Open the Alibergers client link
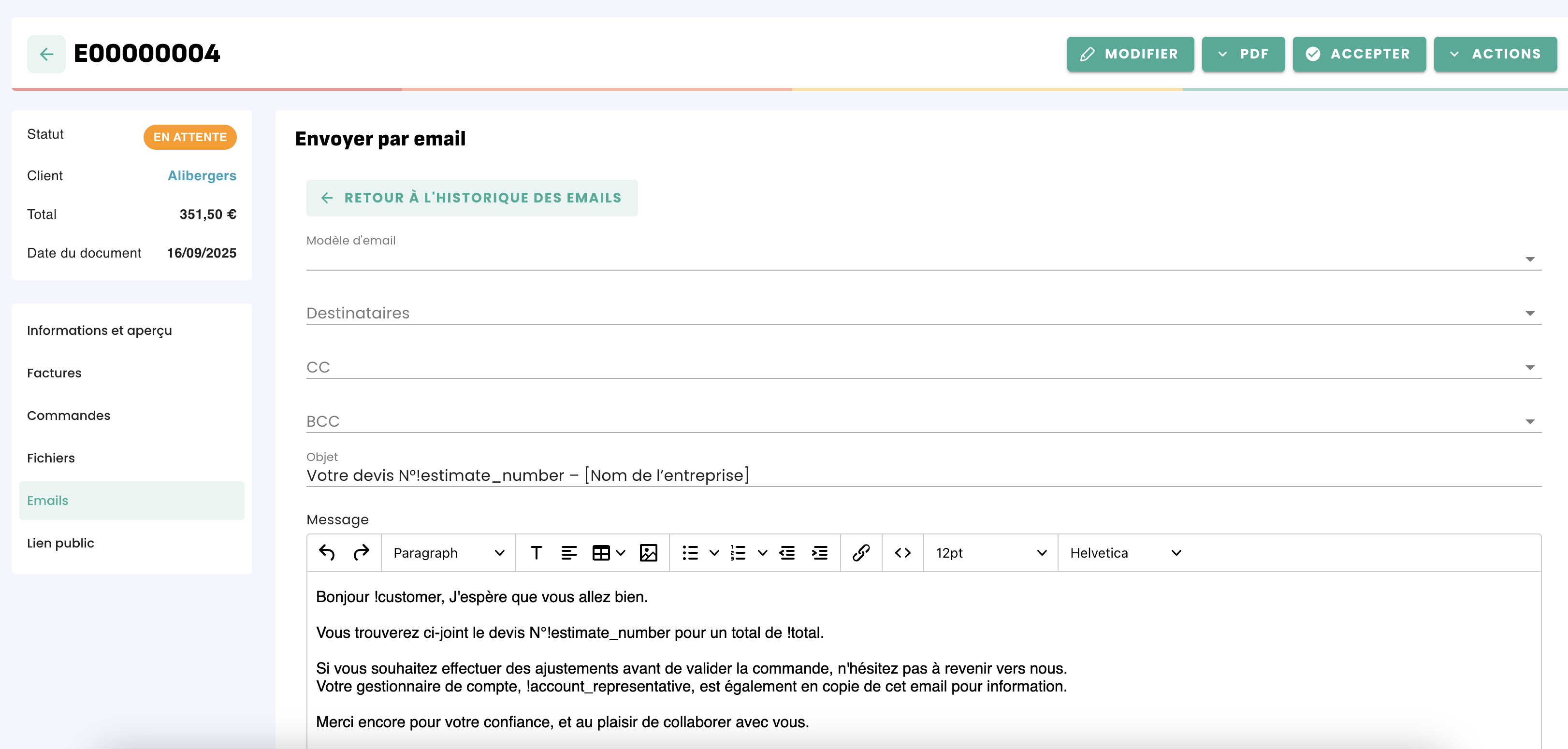This screenshot has width=1568, height=749. [x=202, y=176]
